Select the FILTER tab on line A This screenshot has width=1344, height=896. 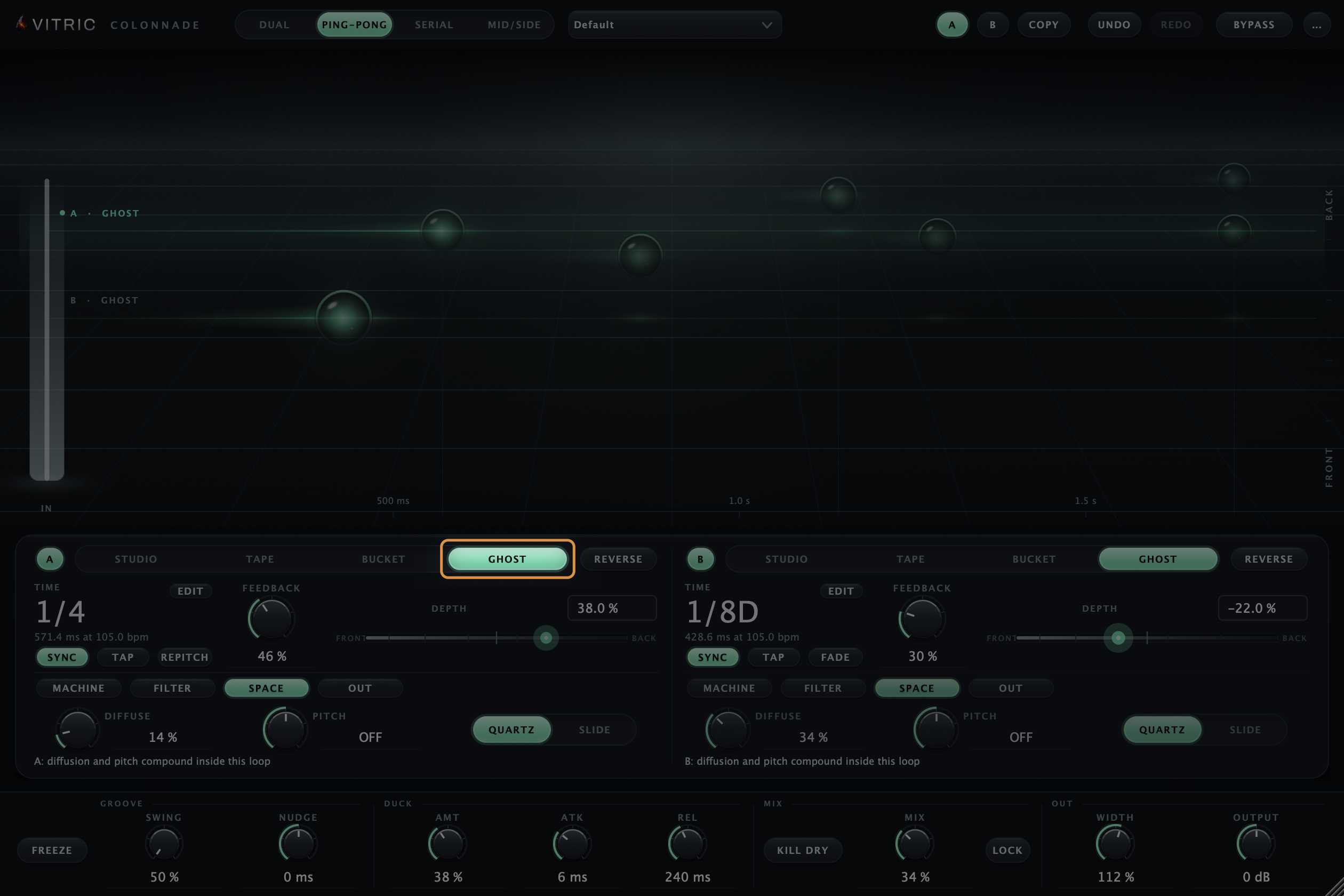[x=172, y=688]
